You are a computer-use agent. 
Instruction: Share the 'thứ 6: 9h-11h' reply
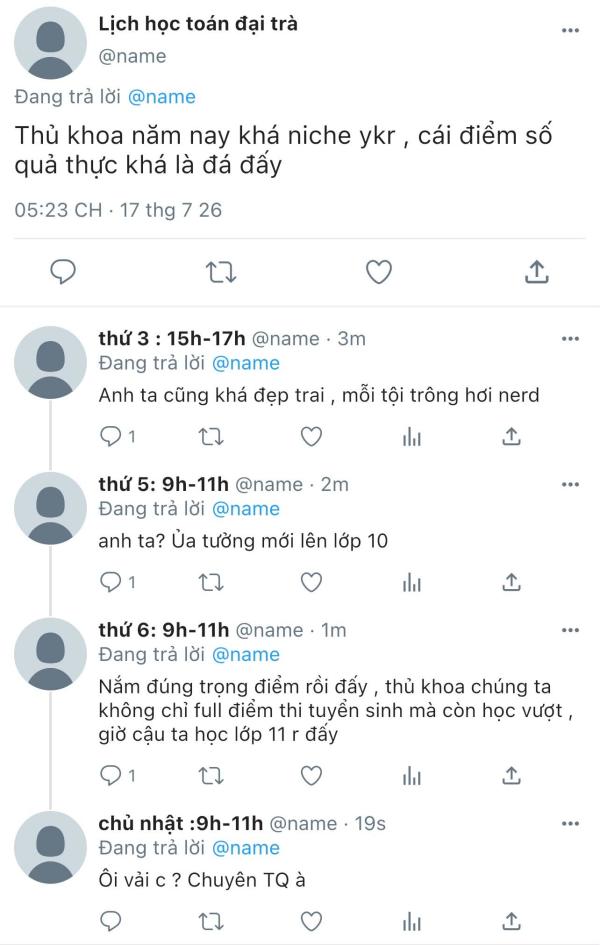point(511,775)
